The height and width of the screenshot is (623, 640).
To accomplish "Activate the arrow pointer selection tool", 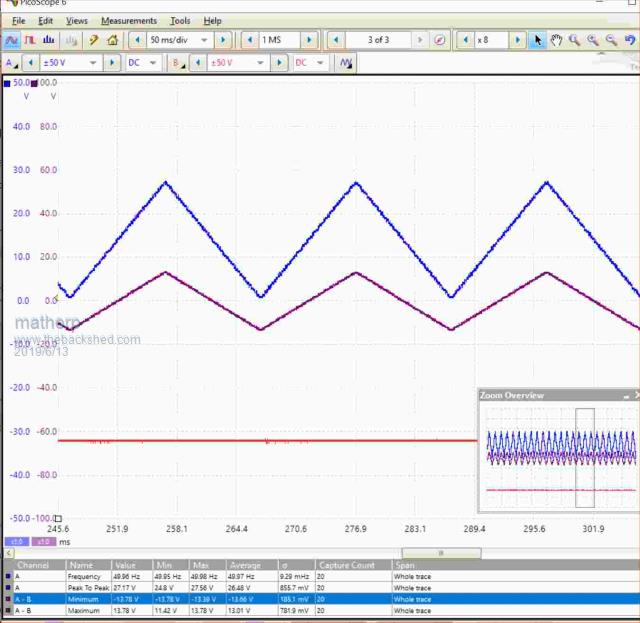I will coord(538,40).
